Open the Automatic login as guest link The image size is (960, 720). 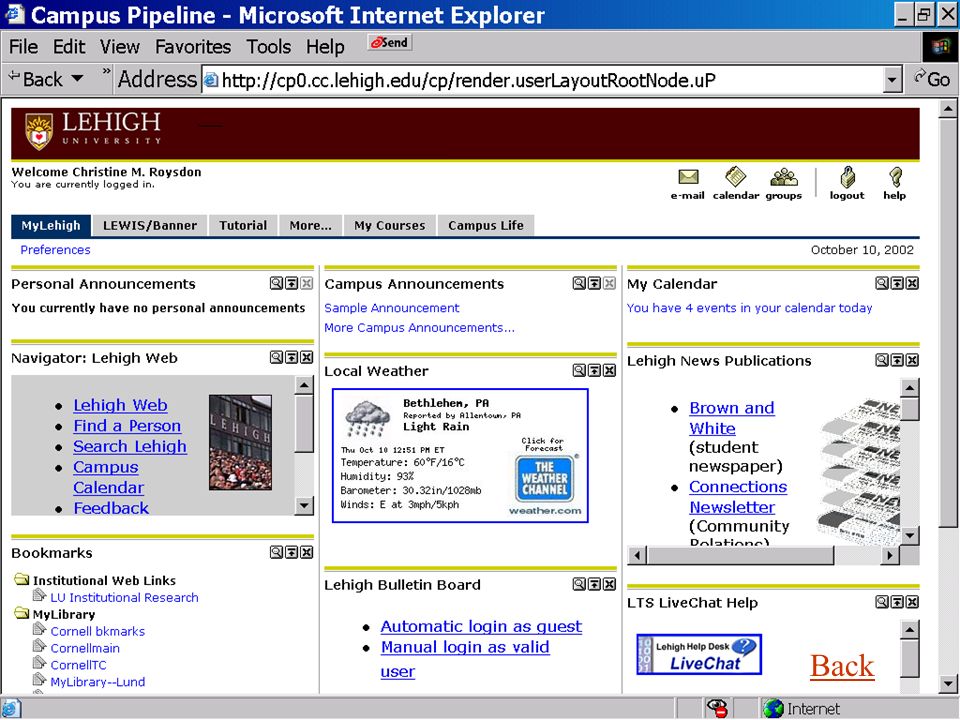click(481, 626)
